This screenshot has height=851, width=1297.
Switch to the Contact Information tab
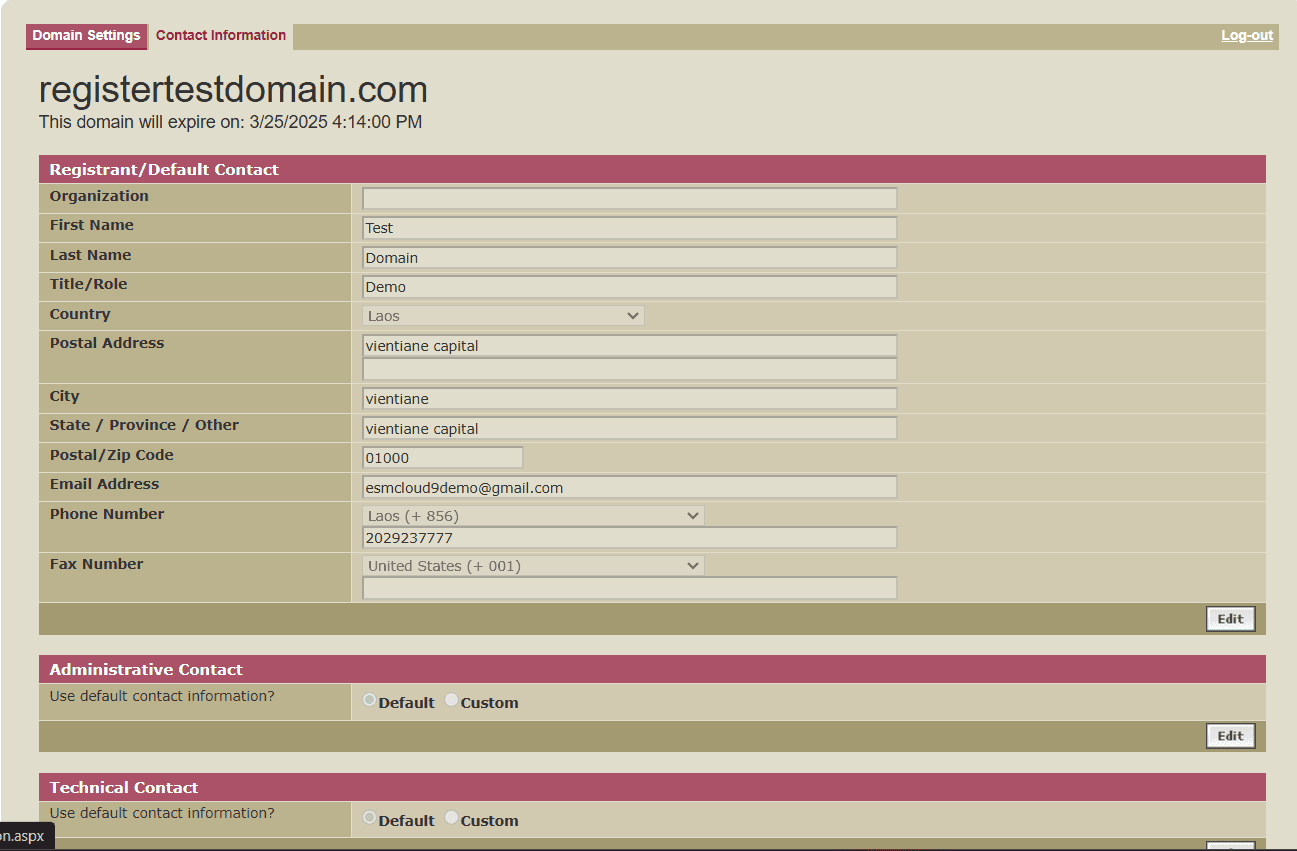(220, 36)
